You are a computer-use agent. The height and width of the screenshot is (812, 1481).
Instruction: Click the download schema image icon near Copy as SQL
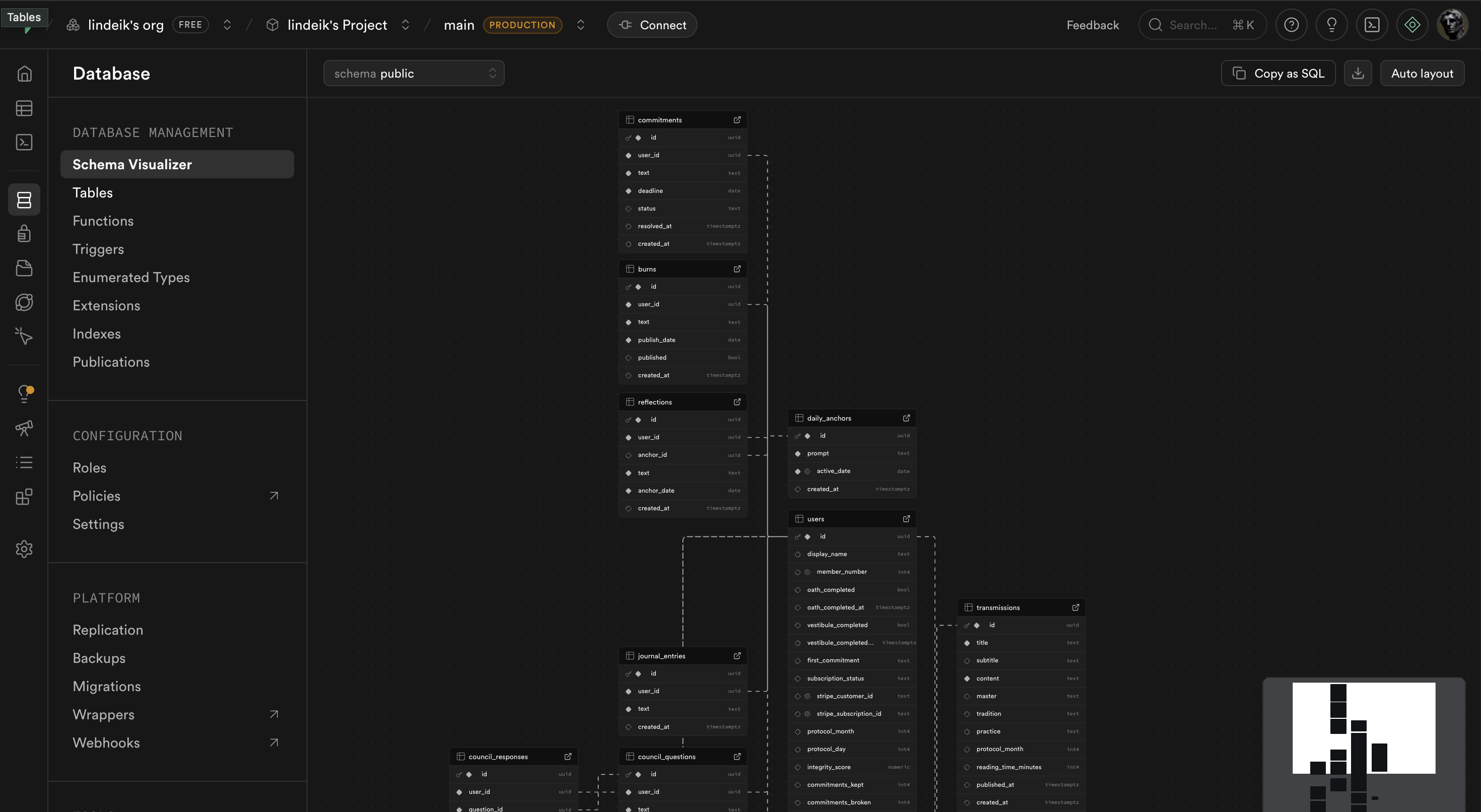(1358, 73)
